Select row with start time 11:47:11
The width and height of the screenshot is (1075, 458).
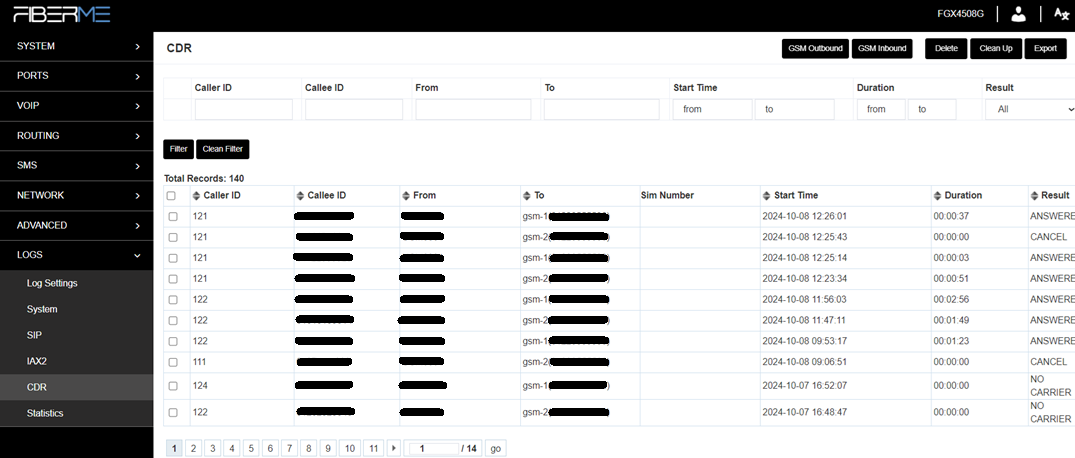[x=173, y=321]
